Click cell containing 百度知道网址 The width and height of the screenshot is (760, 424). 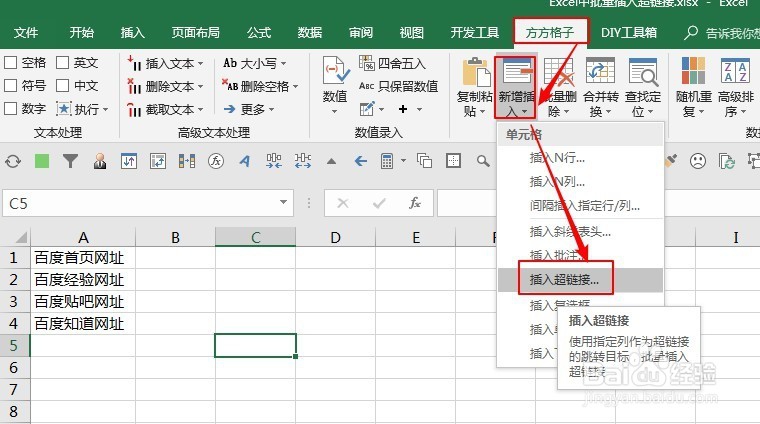click(83, 323)
